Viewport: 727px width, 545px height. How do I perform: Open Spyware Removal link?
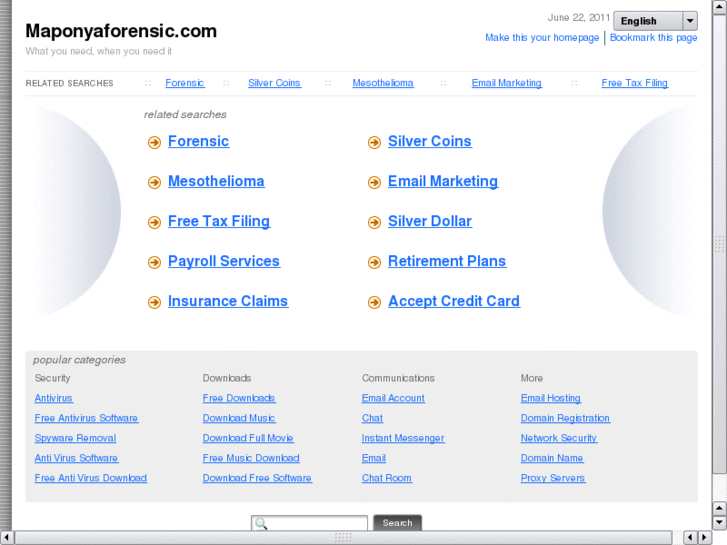(75, 438)
